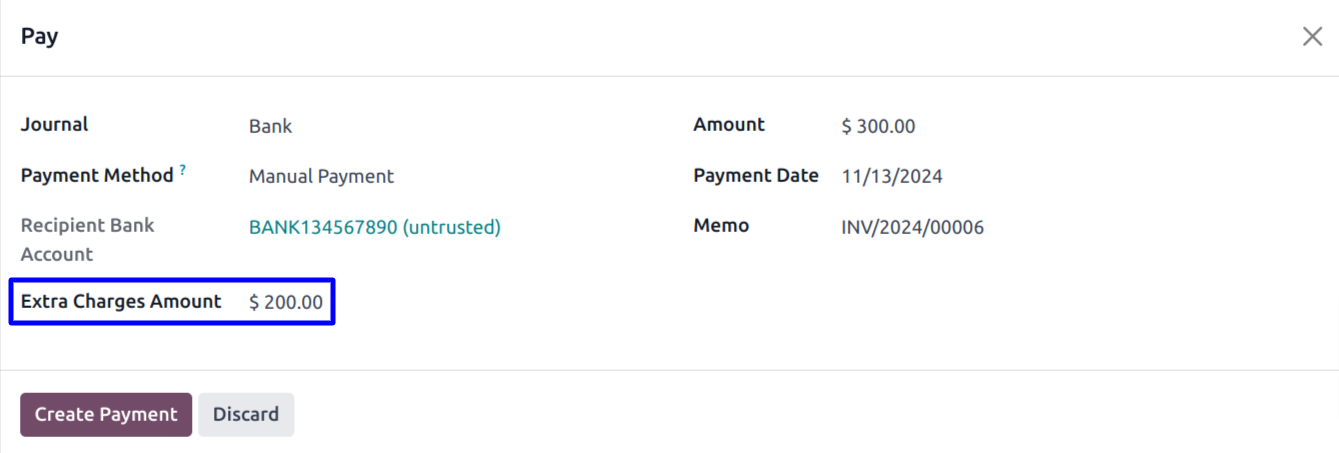Click the Amount label
This screenshot has width=1339, height=453.
[729, 125]
